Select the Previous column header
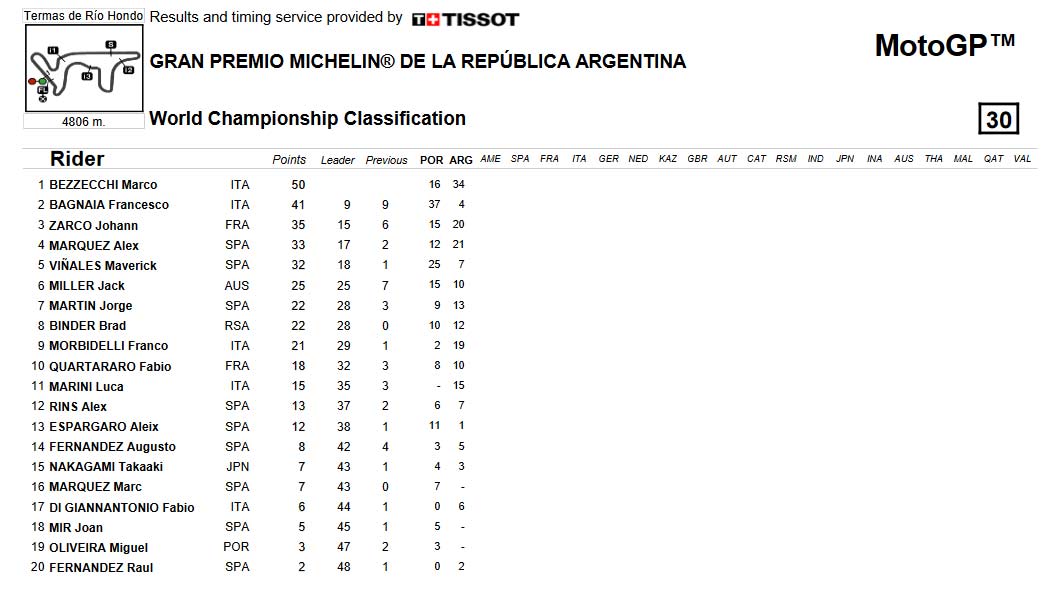The width and height of the screenshot is (1046, 616). [x=386, y=160]
